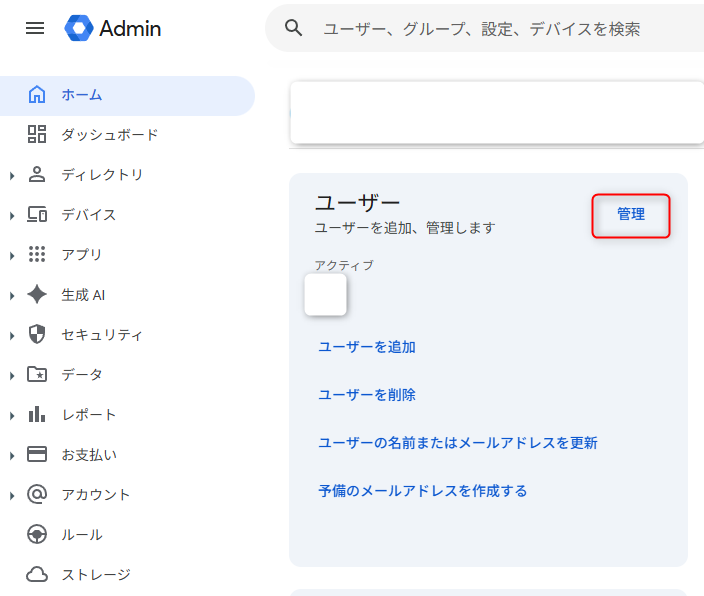Open the hamburger main menu
Viewport: 704px width, 596px height.
point(35,28)
